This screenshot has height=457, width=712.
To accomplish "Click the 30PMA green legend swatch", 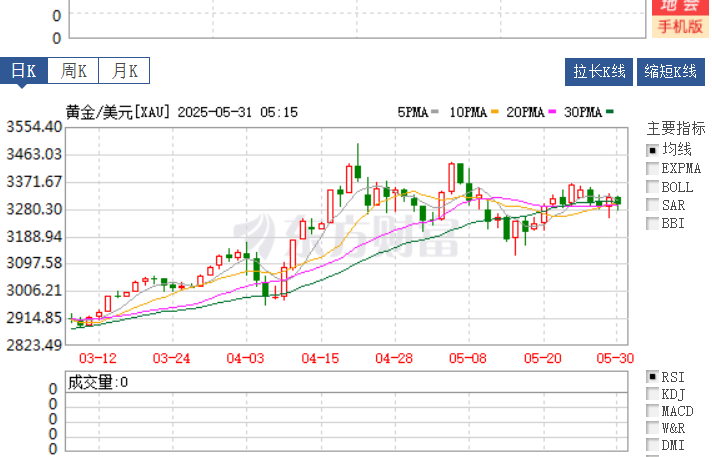I will pos(610,112).
